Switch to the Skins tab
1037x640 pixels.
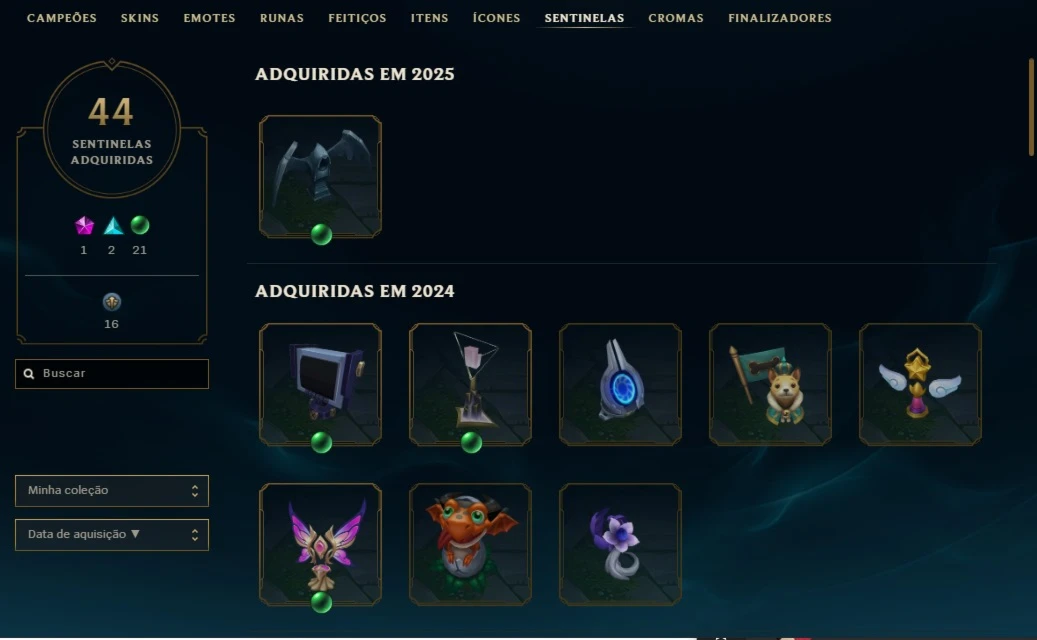pos(140,18)
